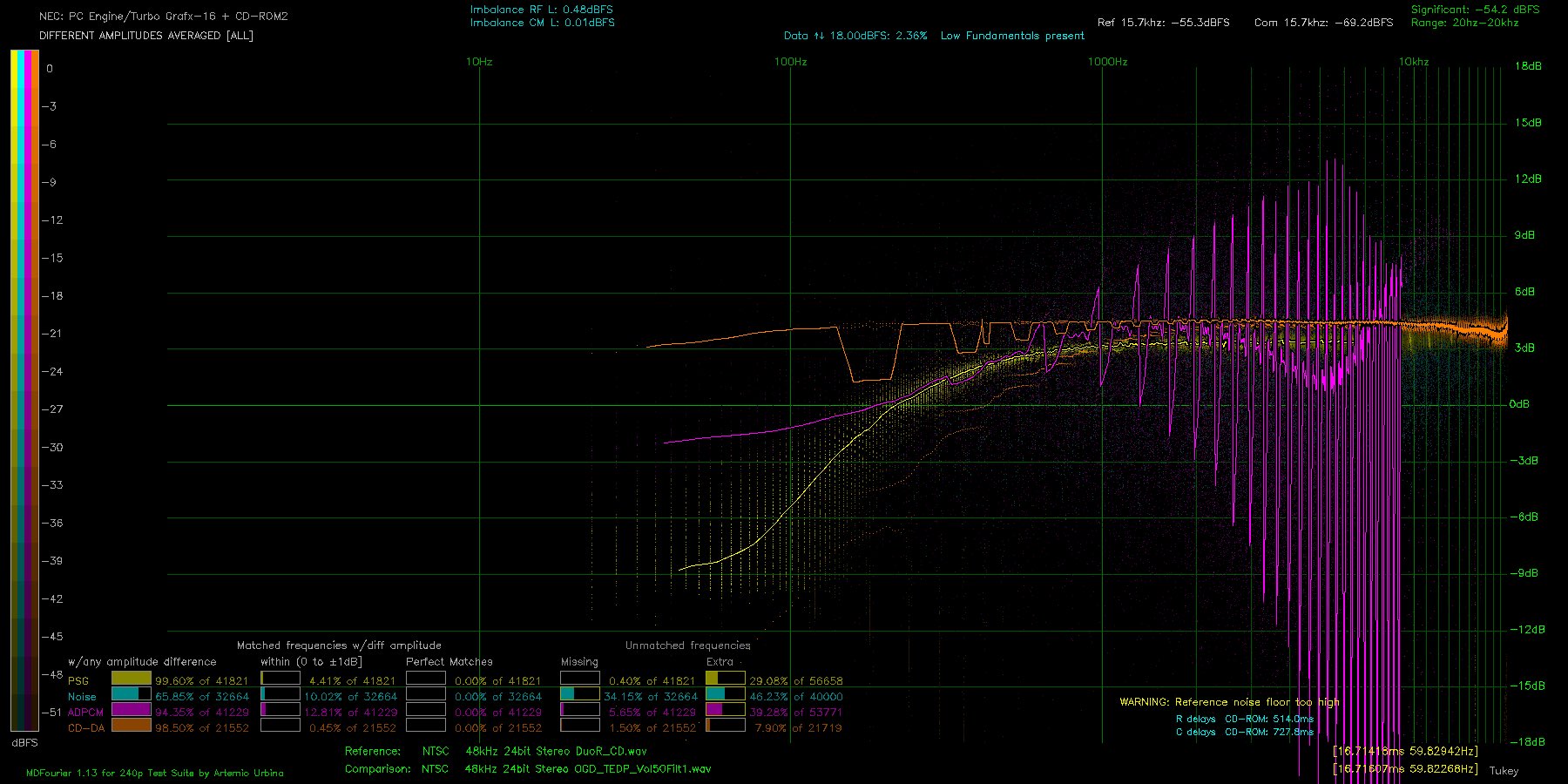
Task: Click the CD-DA orange amplitude difference bar
Action: (x=132, y=725)
